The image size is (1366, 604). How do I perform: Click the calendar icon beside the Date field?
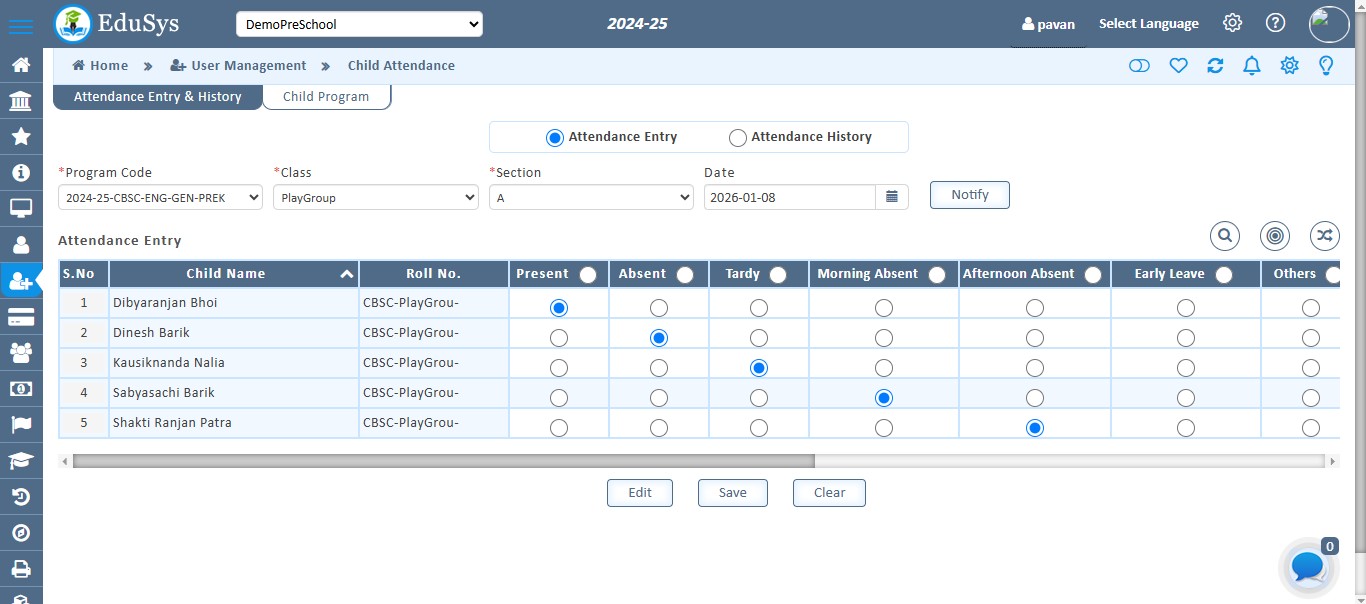pos(891,196)
